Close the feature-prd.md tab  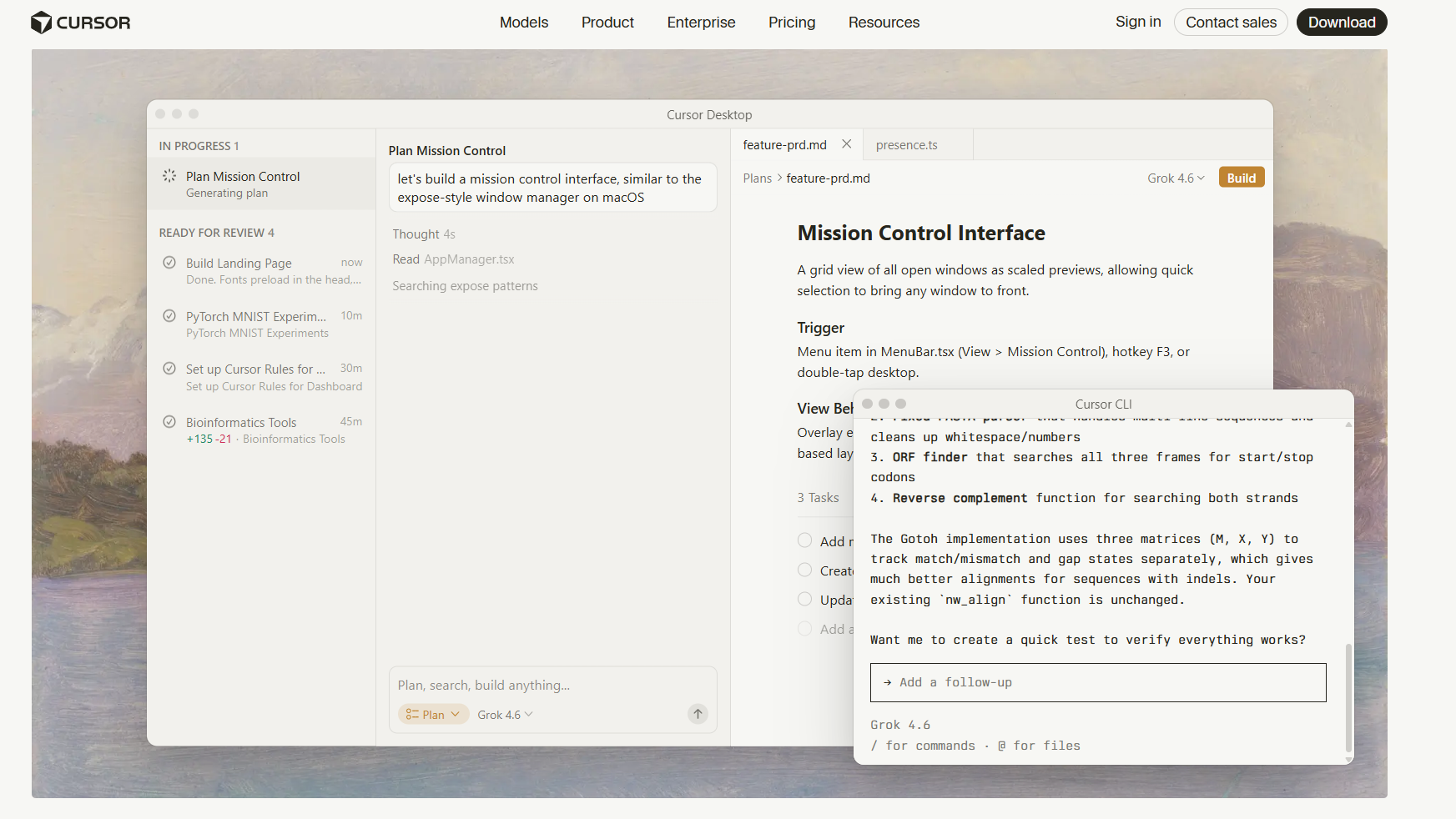(x=846, y=144)
